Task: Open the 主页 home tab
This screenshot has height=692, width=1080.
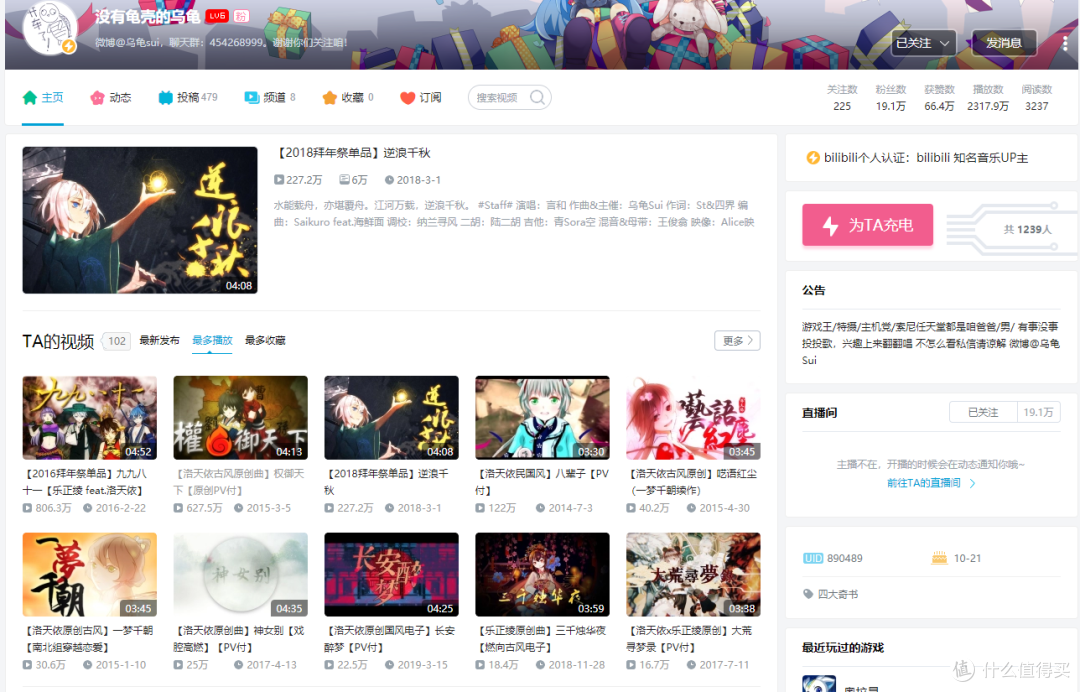Action: pos(43,98)
